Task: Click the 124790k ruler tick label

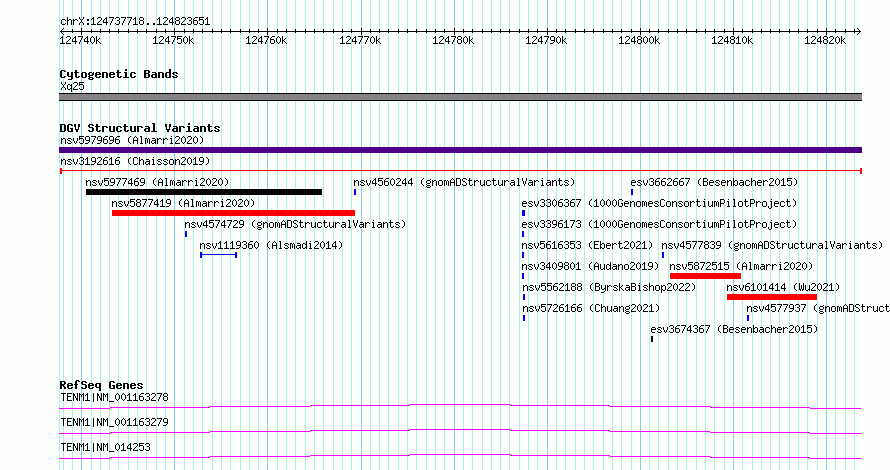Action: [546, 40]
